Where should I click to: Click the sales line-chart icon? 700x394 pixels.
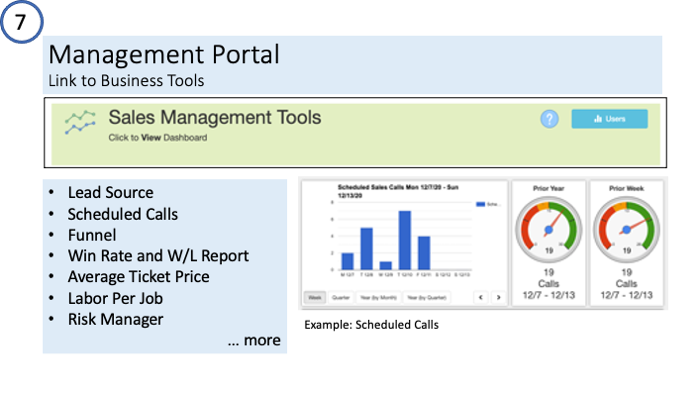coord(80,122)
